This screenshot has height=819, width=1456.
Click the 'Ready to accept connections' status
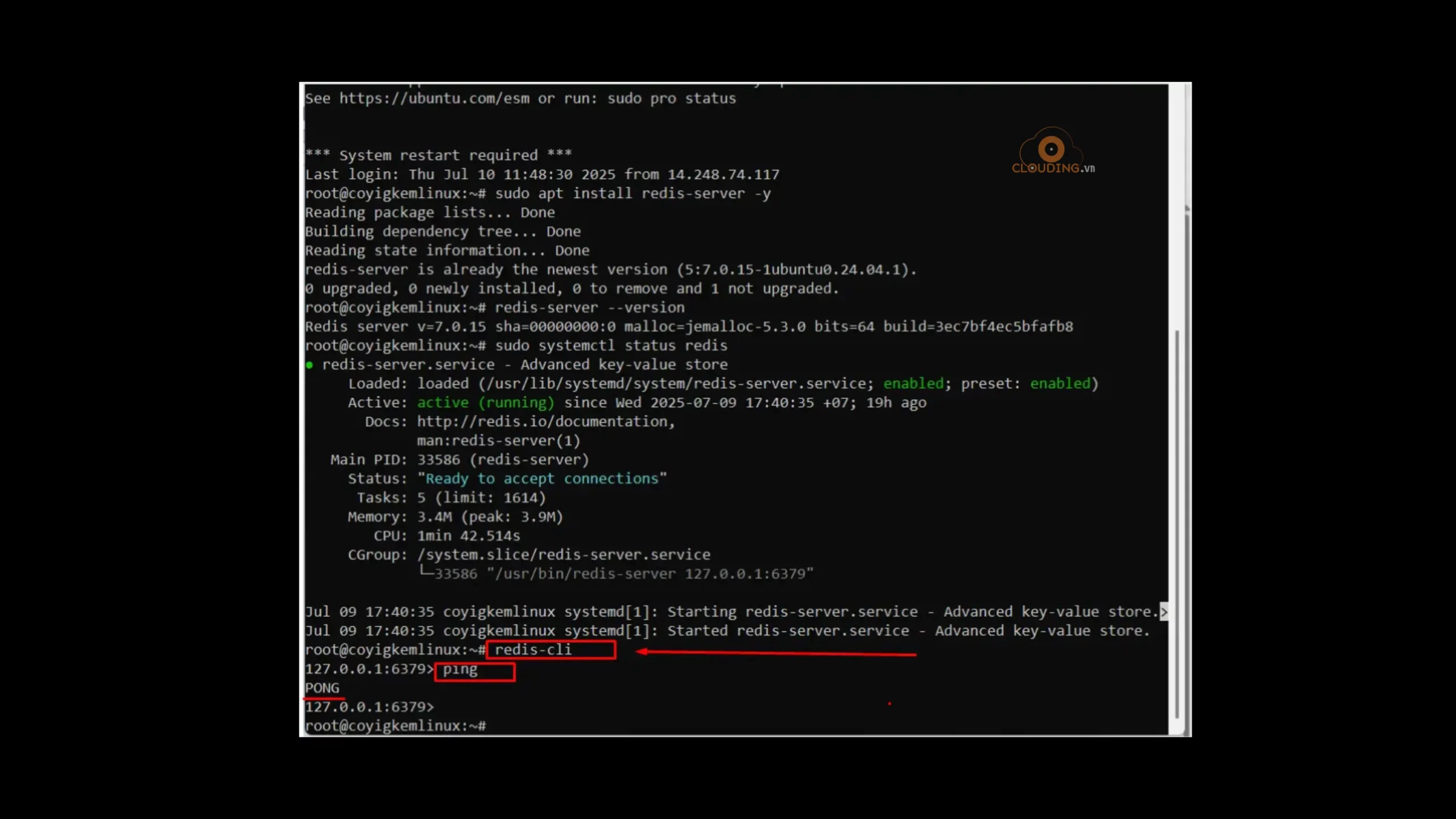click(x=542, y=479)
